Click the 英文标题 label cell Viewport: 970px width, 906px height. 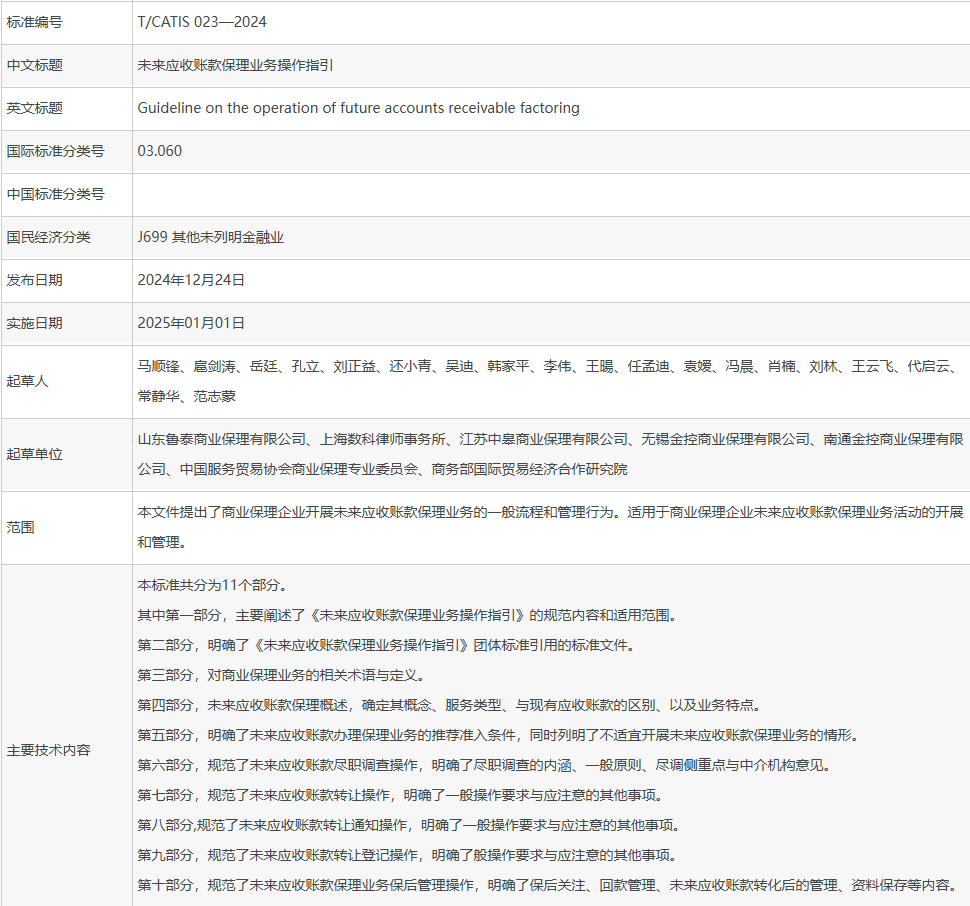pos(35,108)
